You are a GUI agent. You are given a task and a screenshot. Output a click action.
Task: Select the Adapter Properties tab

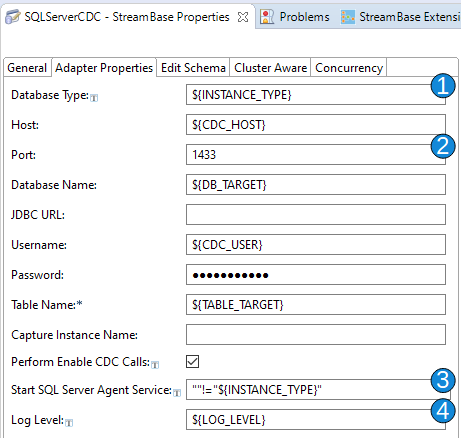104,68
